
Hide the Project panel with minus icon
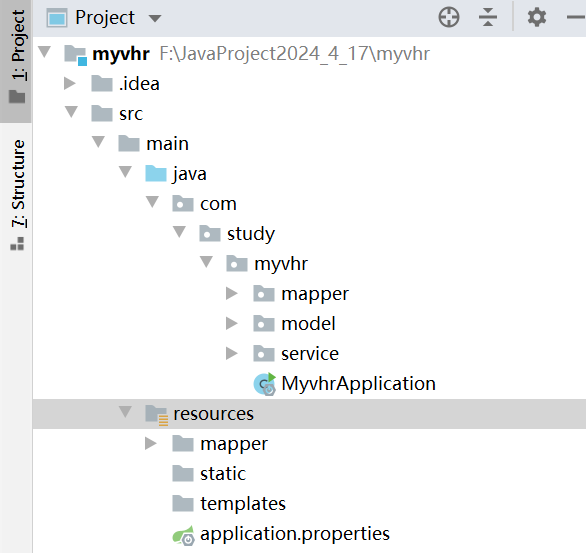(576, 18)
